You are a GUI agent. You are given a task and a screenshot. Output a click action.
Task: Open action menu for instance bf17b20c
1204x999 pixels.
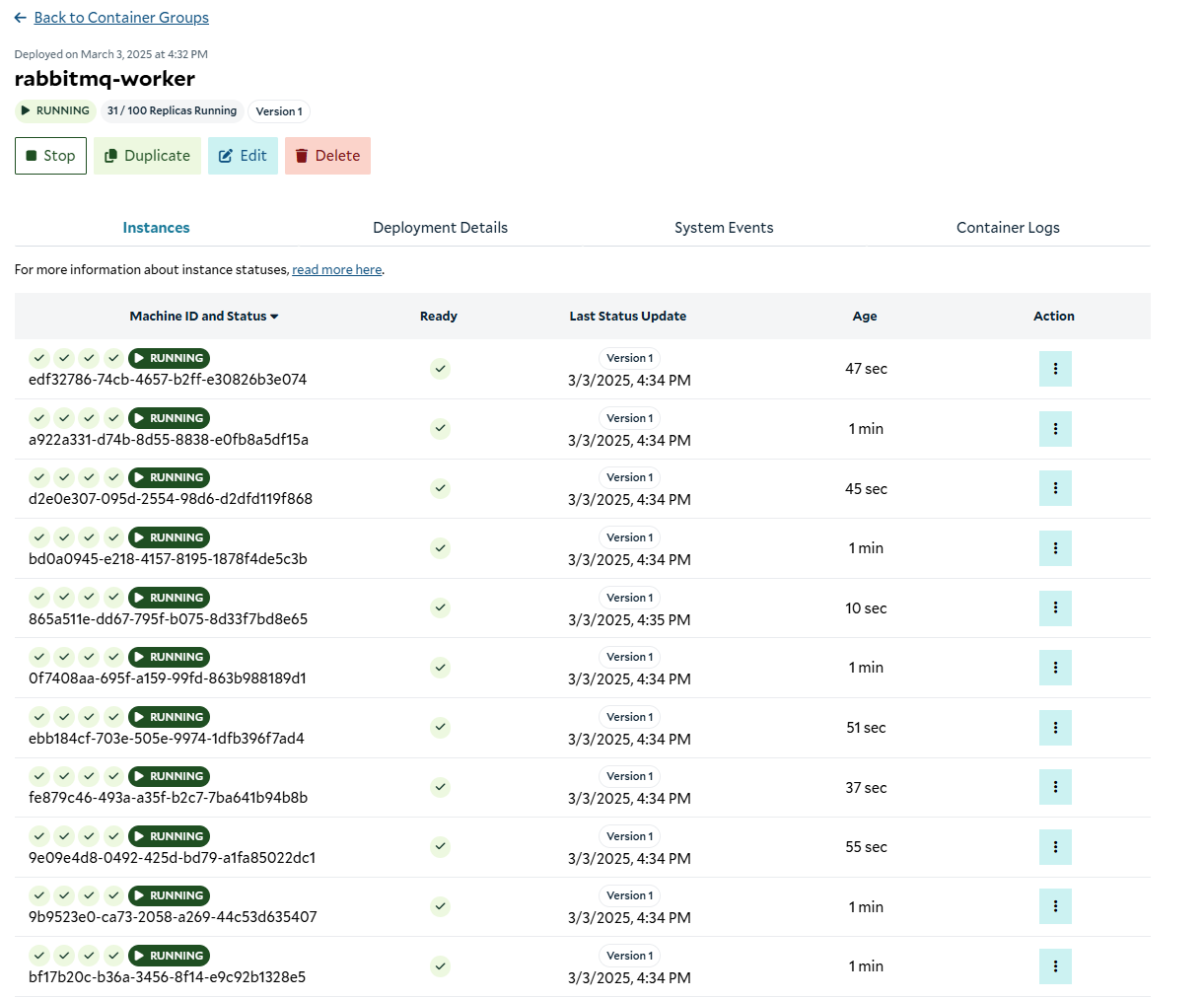point(1055,966)
